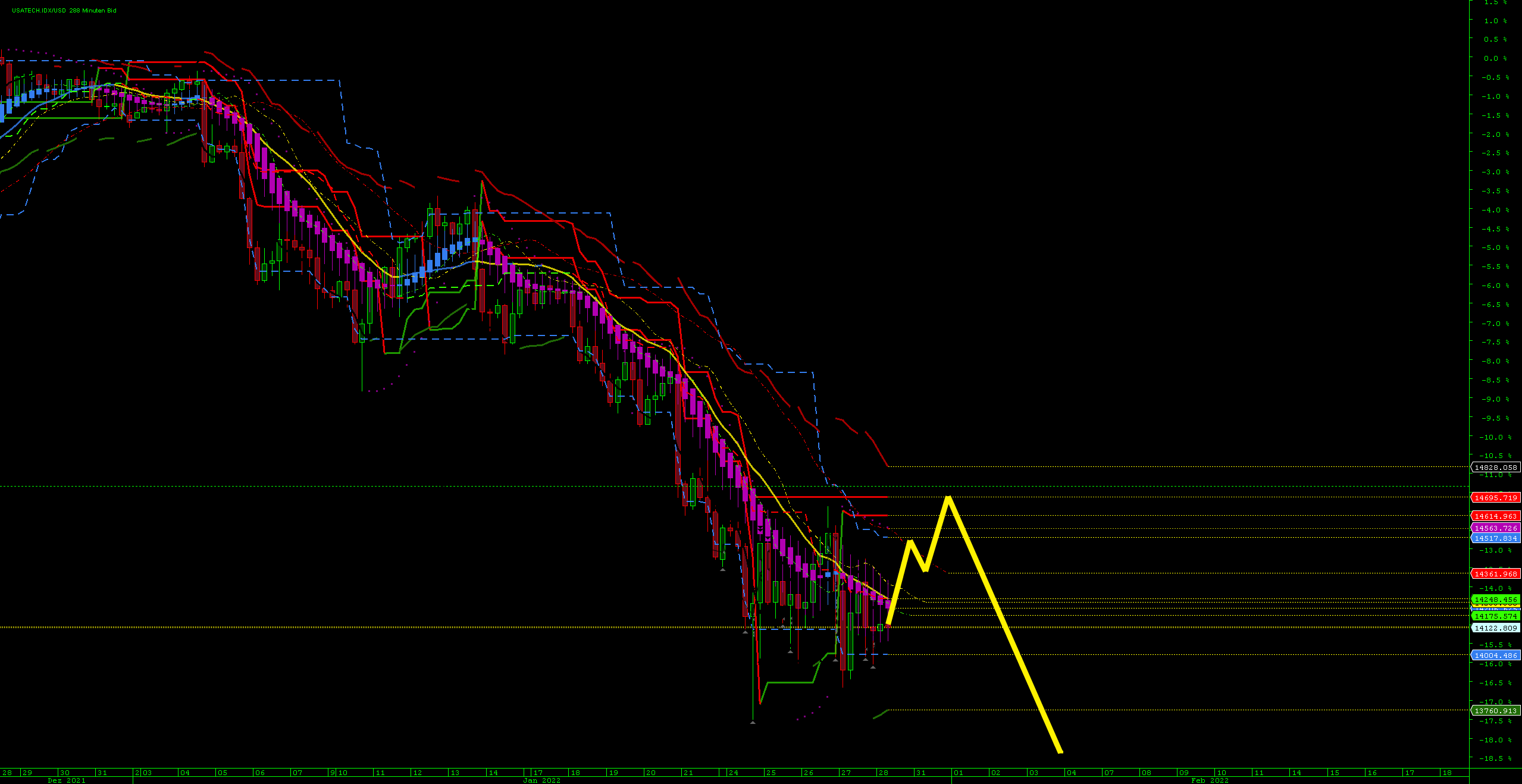1522x784 pixels.
Task: Click the bright green 14248.456 price label
Action: pos(1495,600)
